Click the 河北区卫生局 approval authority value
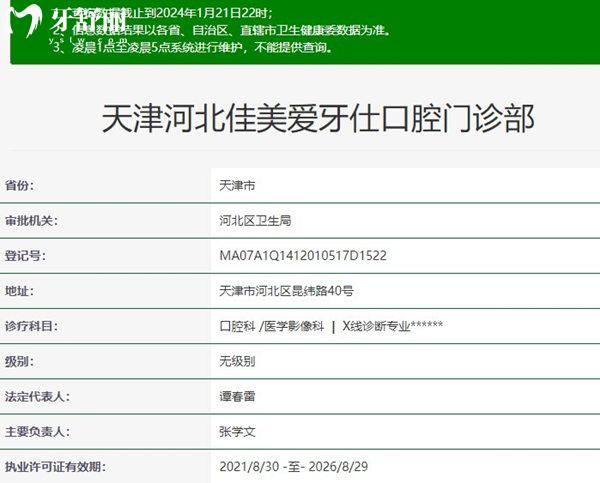The image size is (600, 483). point(255,221)
